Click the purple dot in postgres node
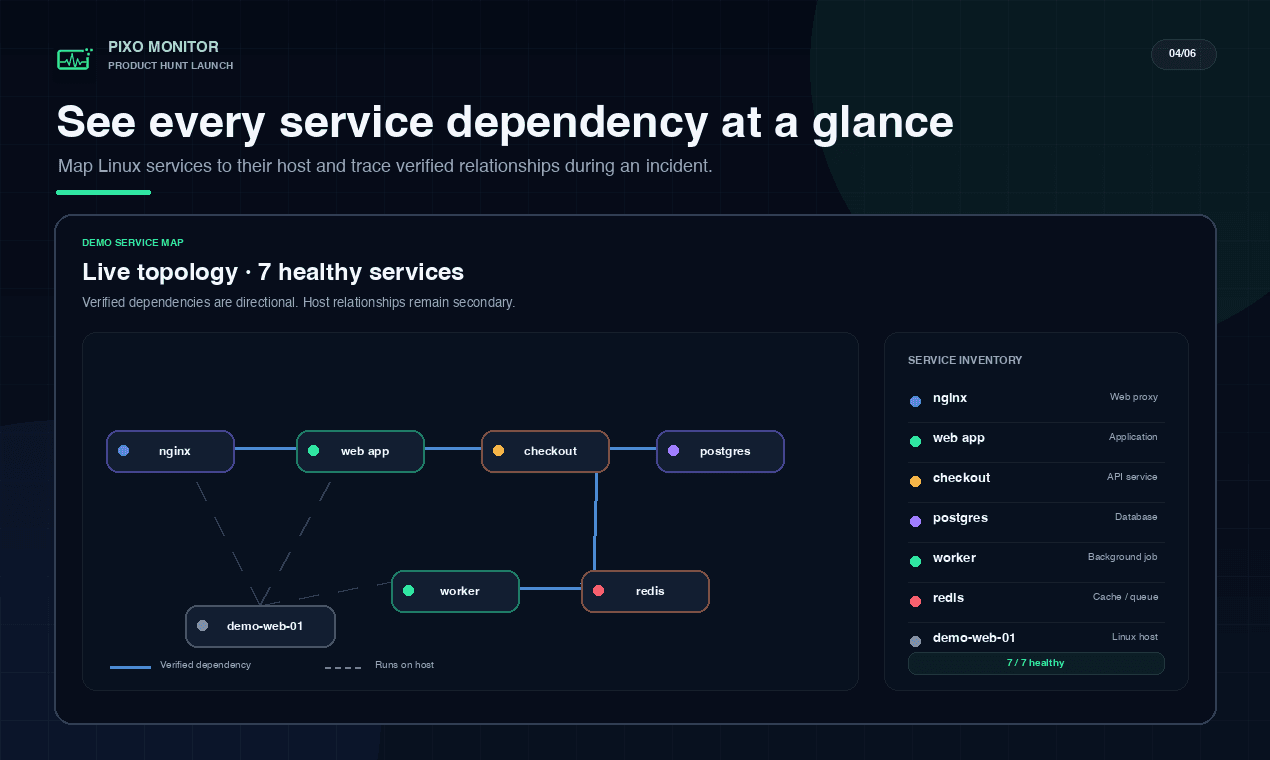 pyautogui.click(x=674, y=451)
